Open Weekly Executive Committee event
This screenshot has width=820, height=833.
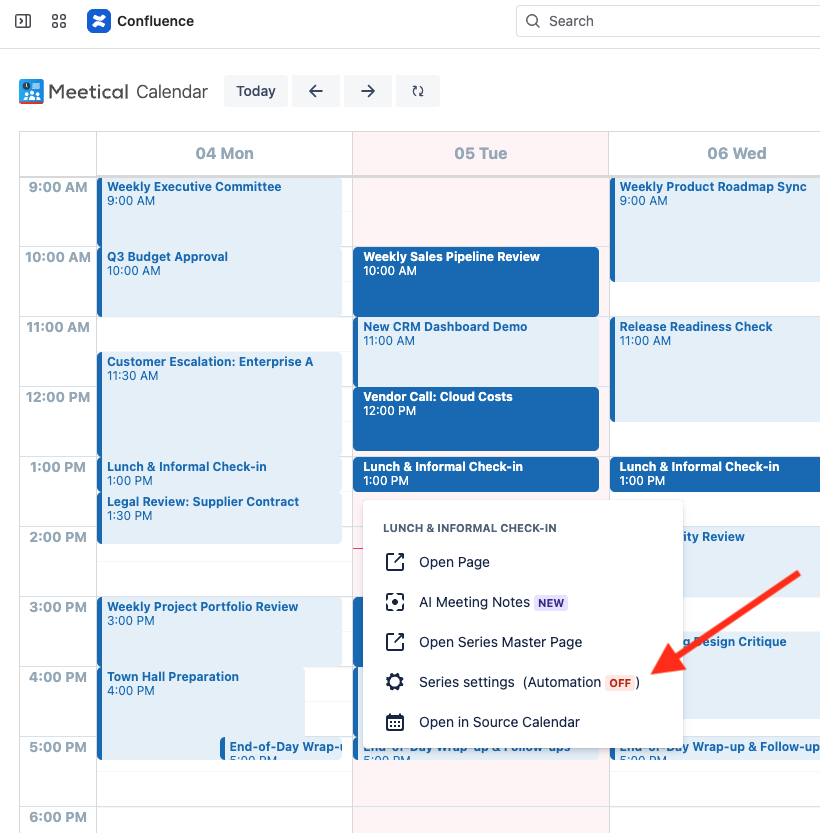click(x=219, y=211)
